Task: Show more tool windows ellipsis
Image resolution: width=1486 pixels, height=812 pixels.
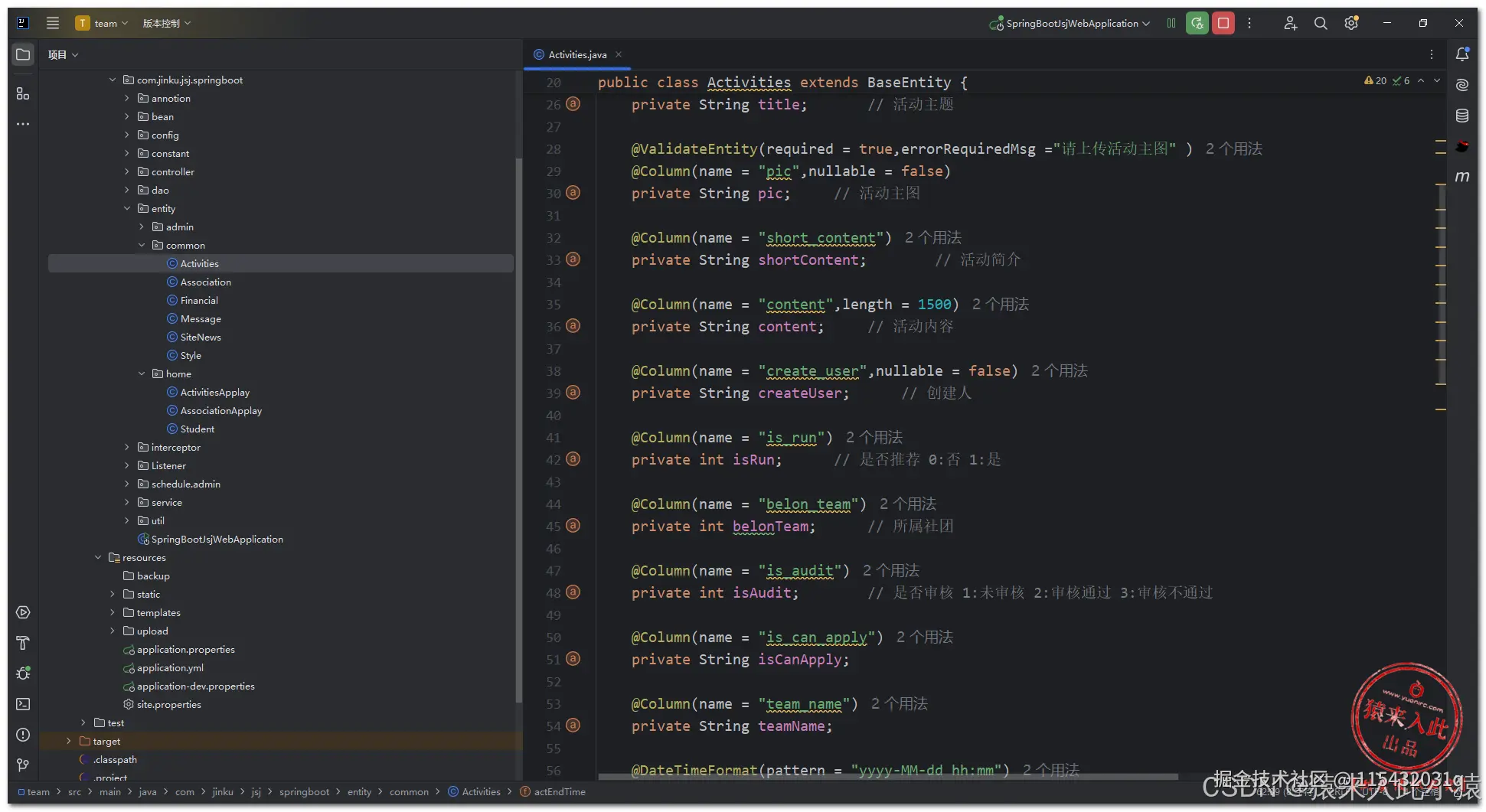Action: pyautogui.click(x=23, y=124)
